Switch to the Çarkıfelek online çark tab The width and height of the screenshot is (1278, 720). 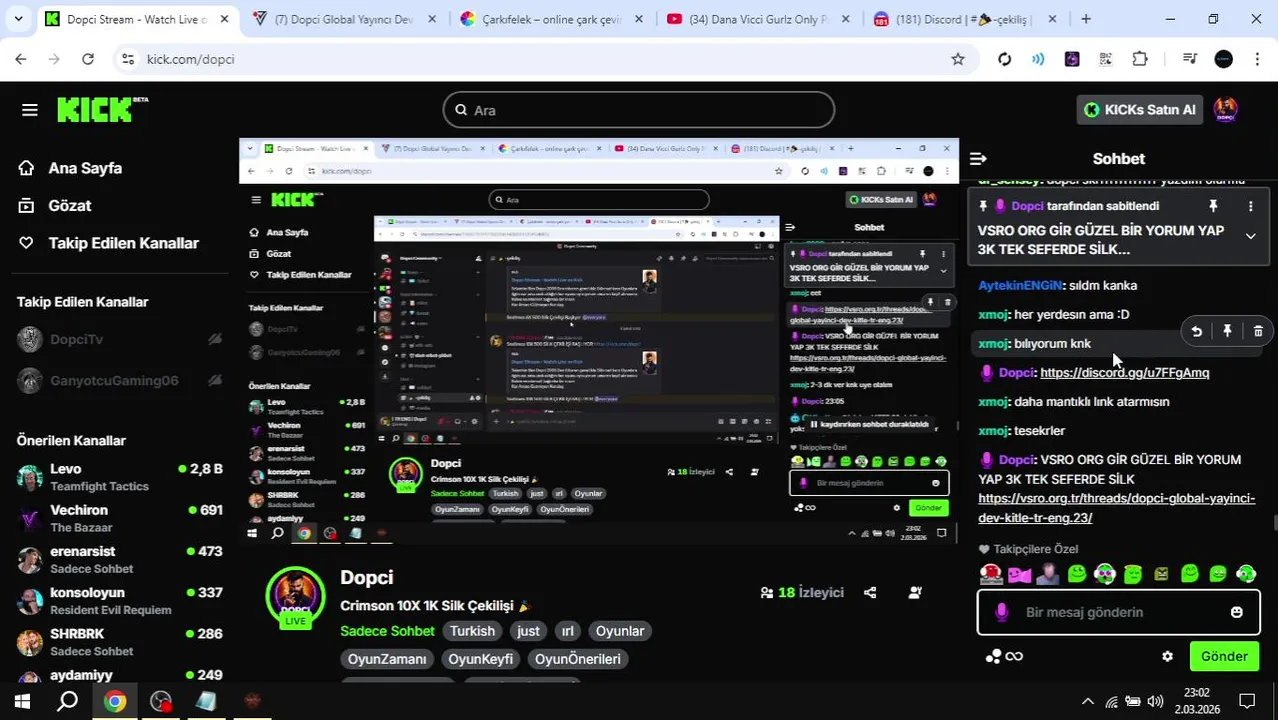pyautogui.click(x=551, y=19)
